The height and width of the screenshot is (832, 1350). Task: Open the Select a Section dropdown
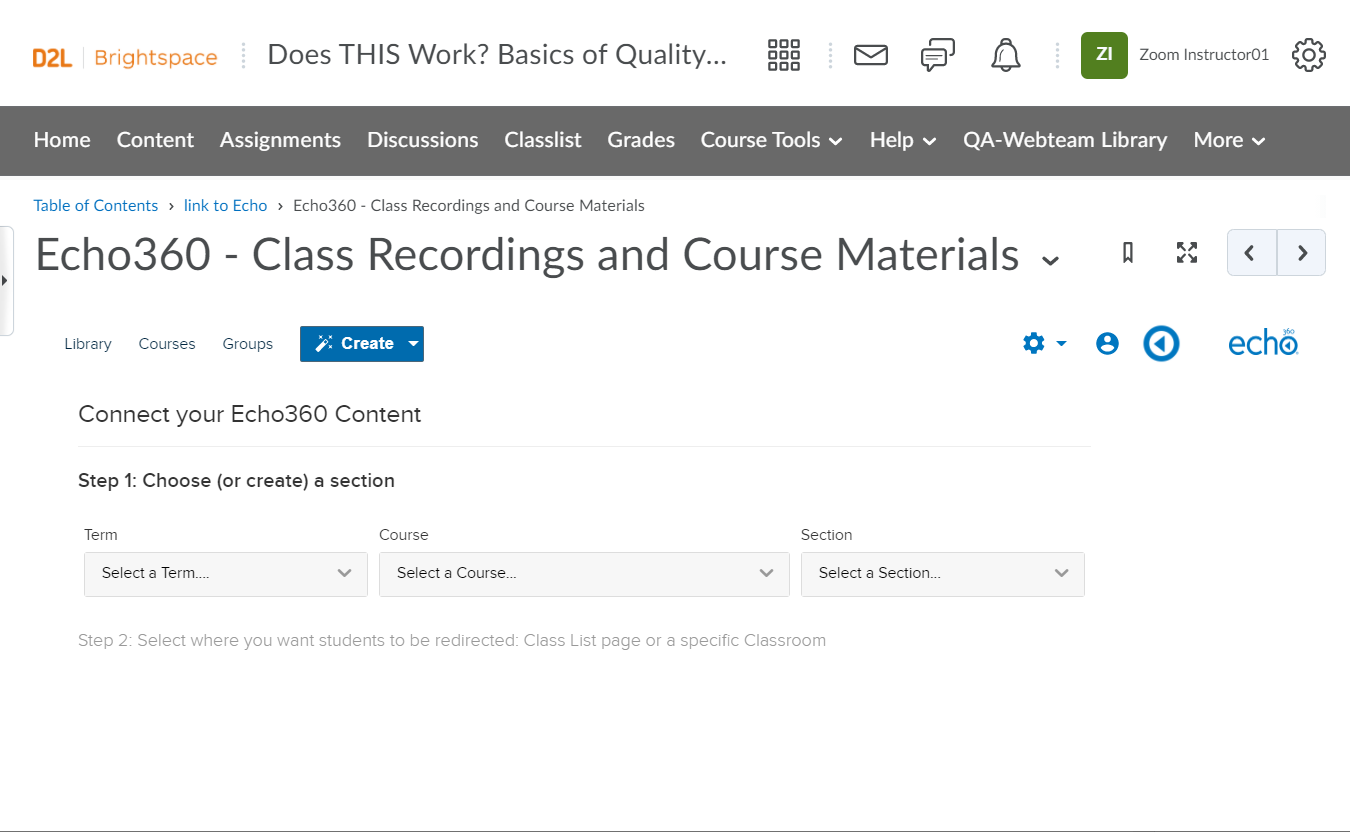(x=943, y=574)
